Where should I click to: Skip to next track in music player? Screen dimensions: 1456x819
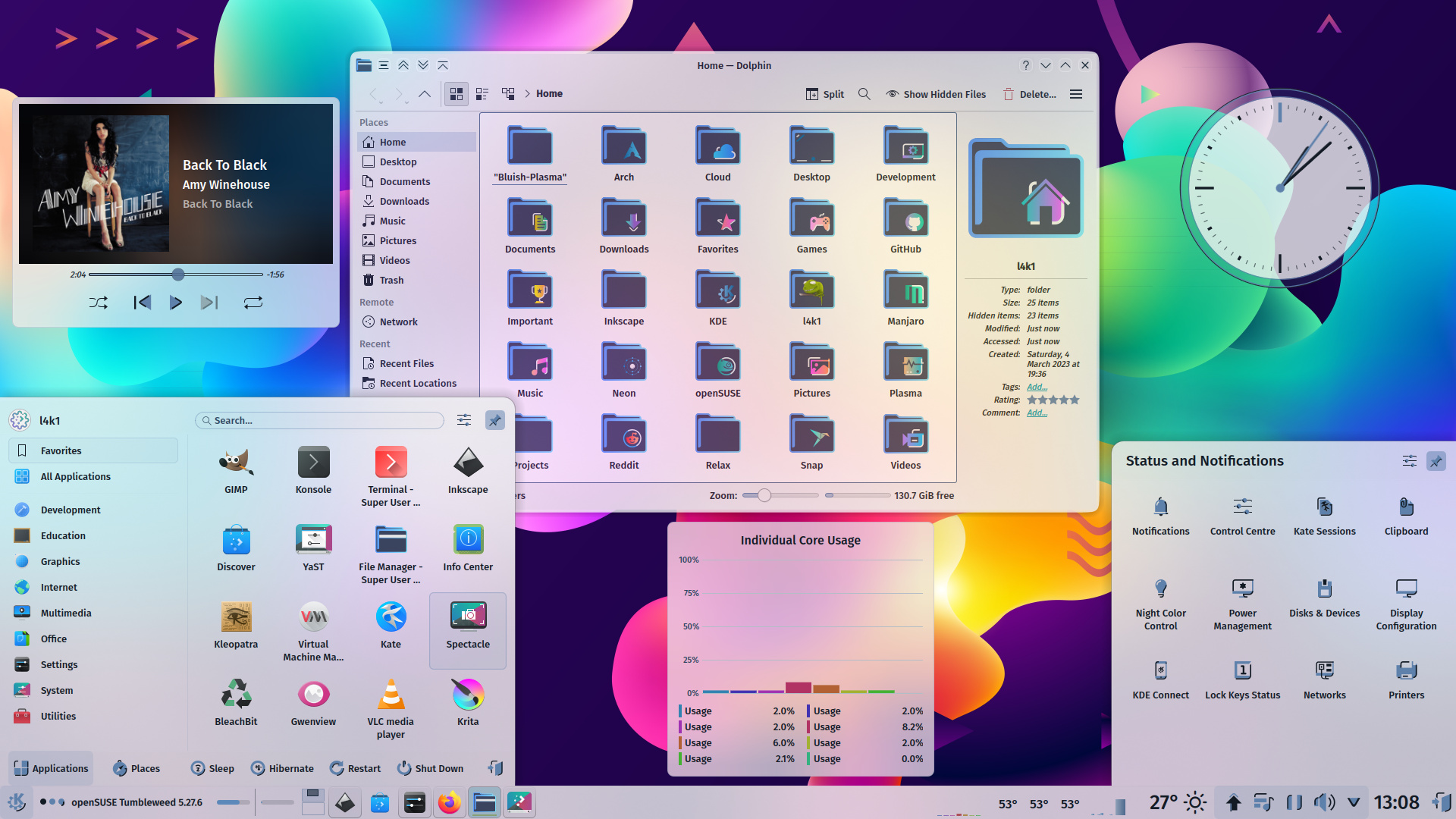tap(209, 303)
